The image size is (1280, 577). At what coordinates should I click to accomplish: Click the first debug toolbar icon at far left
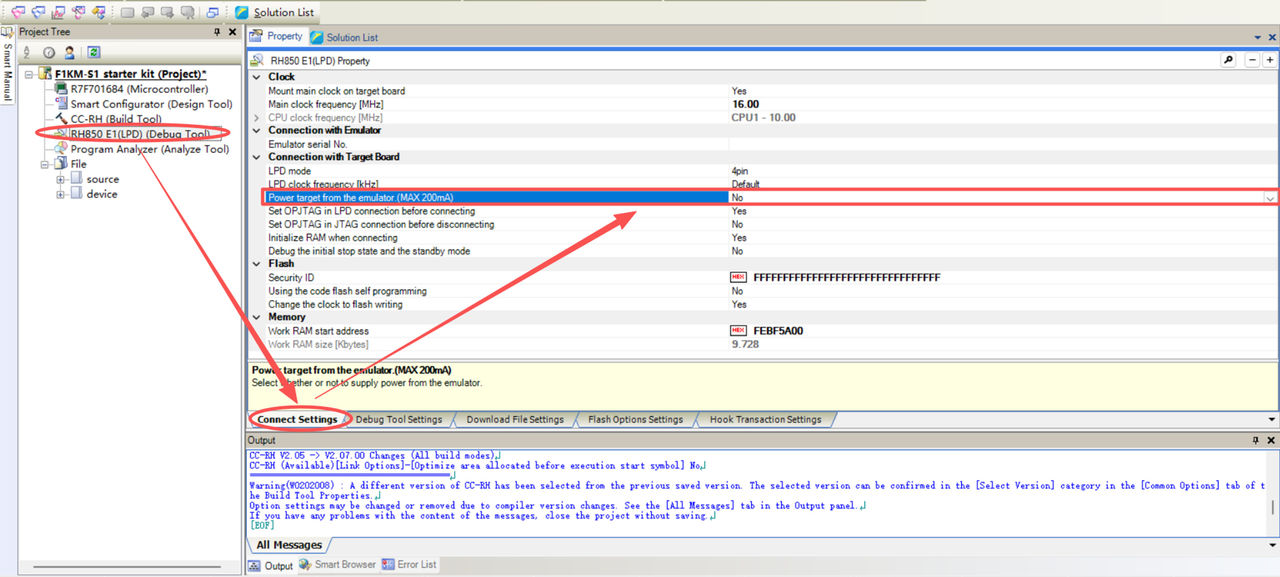17,12
